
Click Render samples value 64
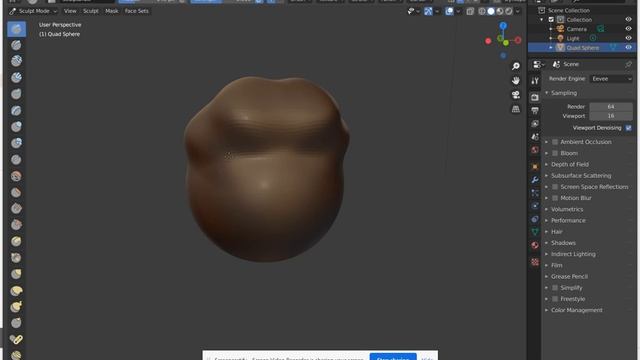click(x=611, y=107)
